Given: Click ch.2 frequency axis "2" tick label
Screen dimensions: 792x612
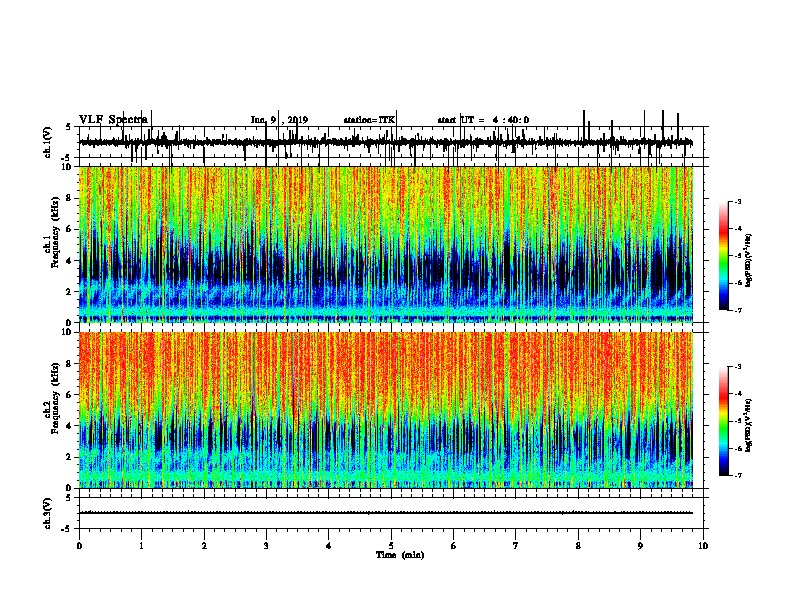Looking at the screenshot, I should pyautogui.click(x=70, y=457).
